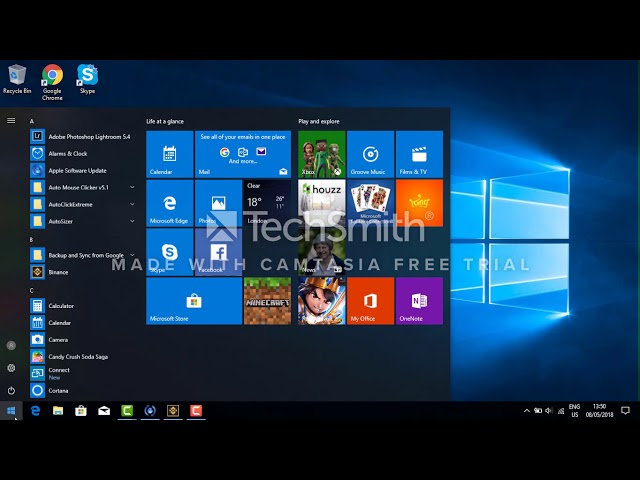The image size is (640, 480).
Task: Open Microsoft Store from the taskbar
Action: (81, 411)
